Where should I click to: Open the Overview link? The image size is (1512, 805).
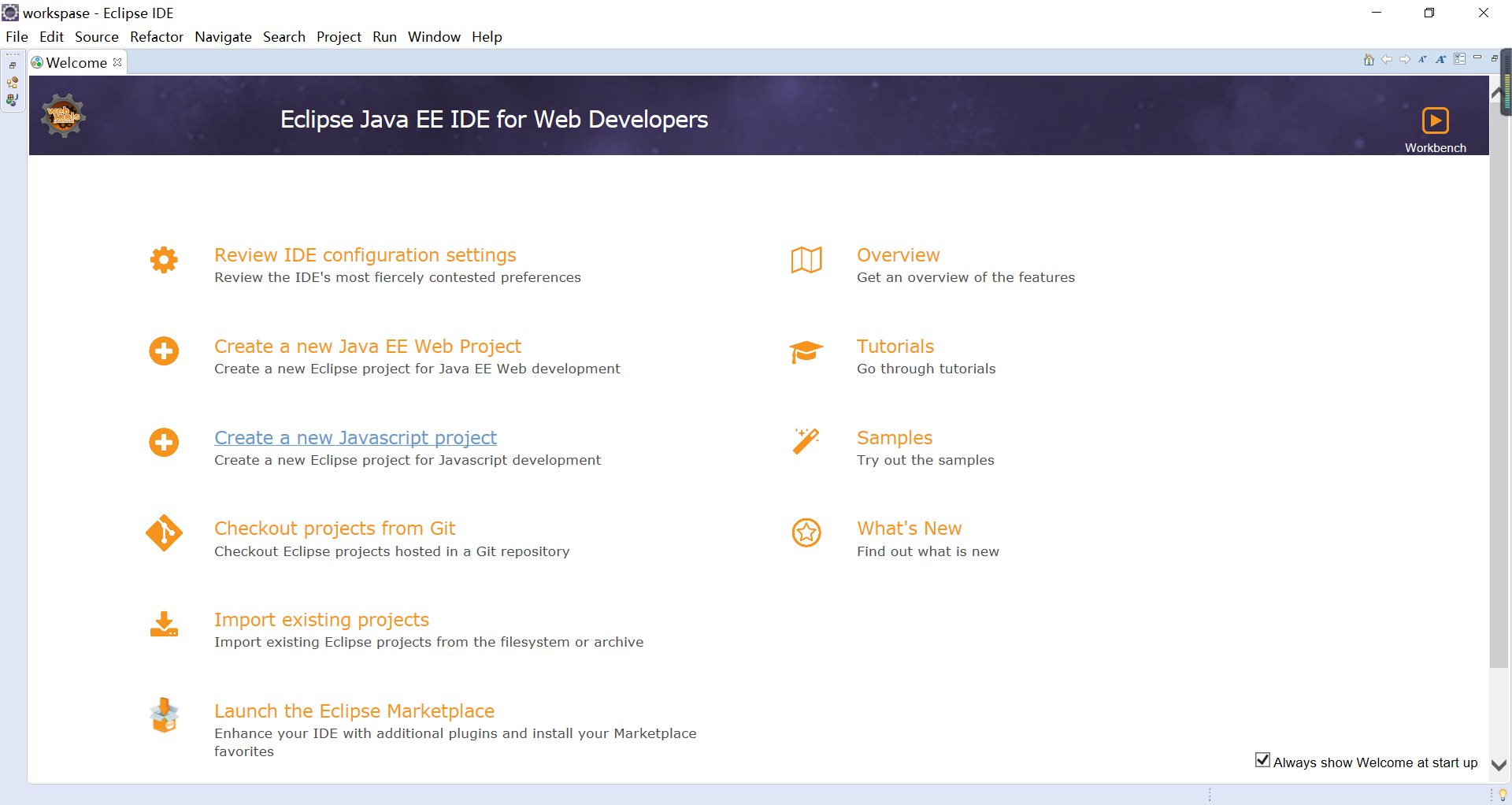[899, 255]
